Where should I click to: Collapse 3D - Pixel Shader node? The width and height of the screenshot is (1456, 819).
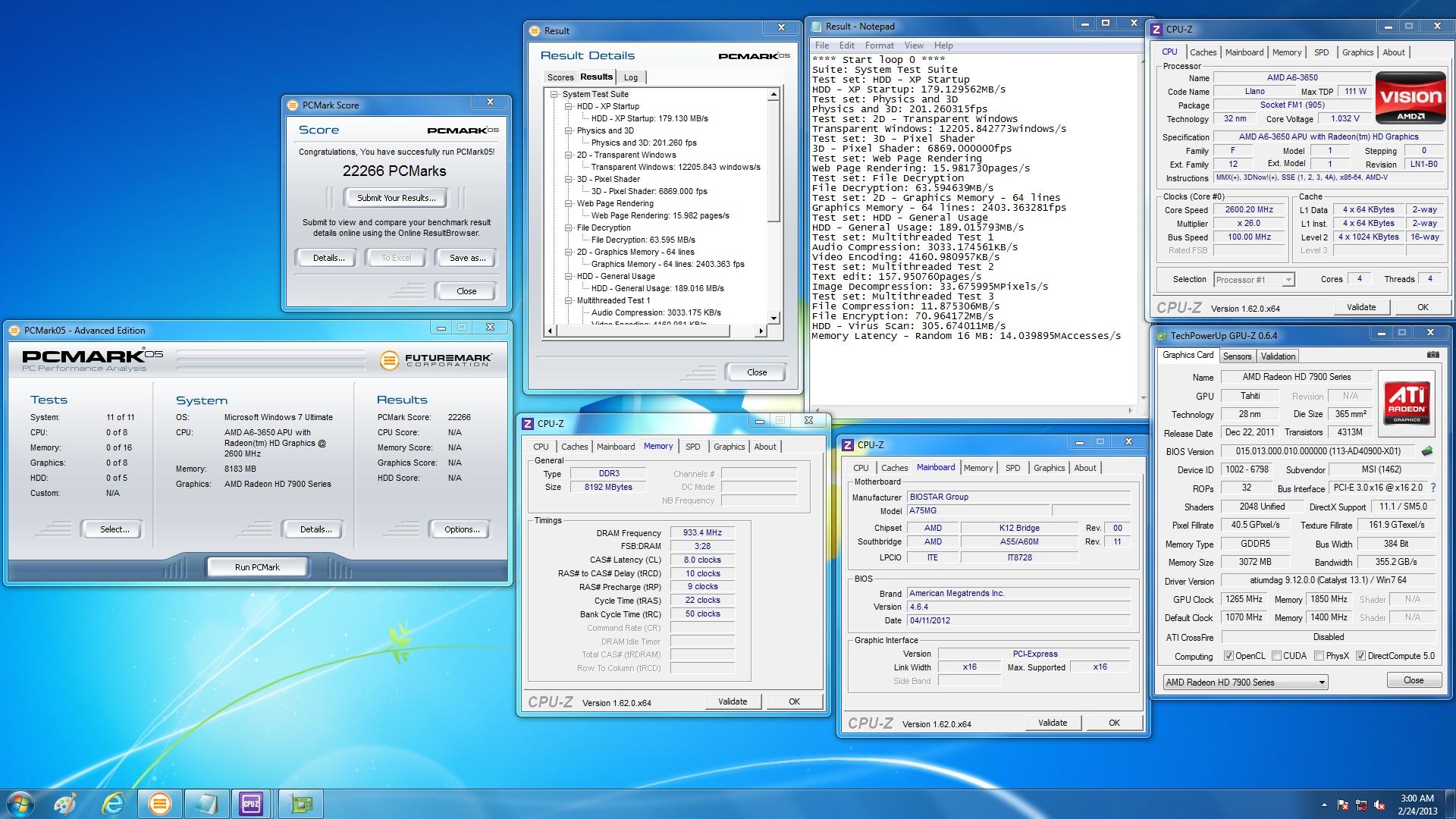point(569,180)
